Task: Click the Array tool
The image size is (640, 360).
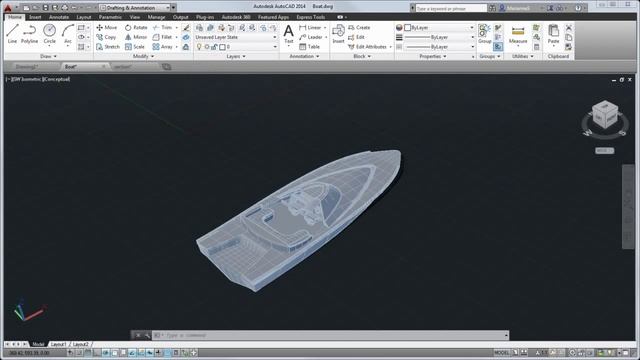Action: click(162, 47)
